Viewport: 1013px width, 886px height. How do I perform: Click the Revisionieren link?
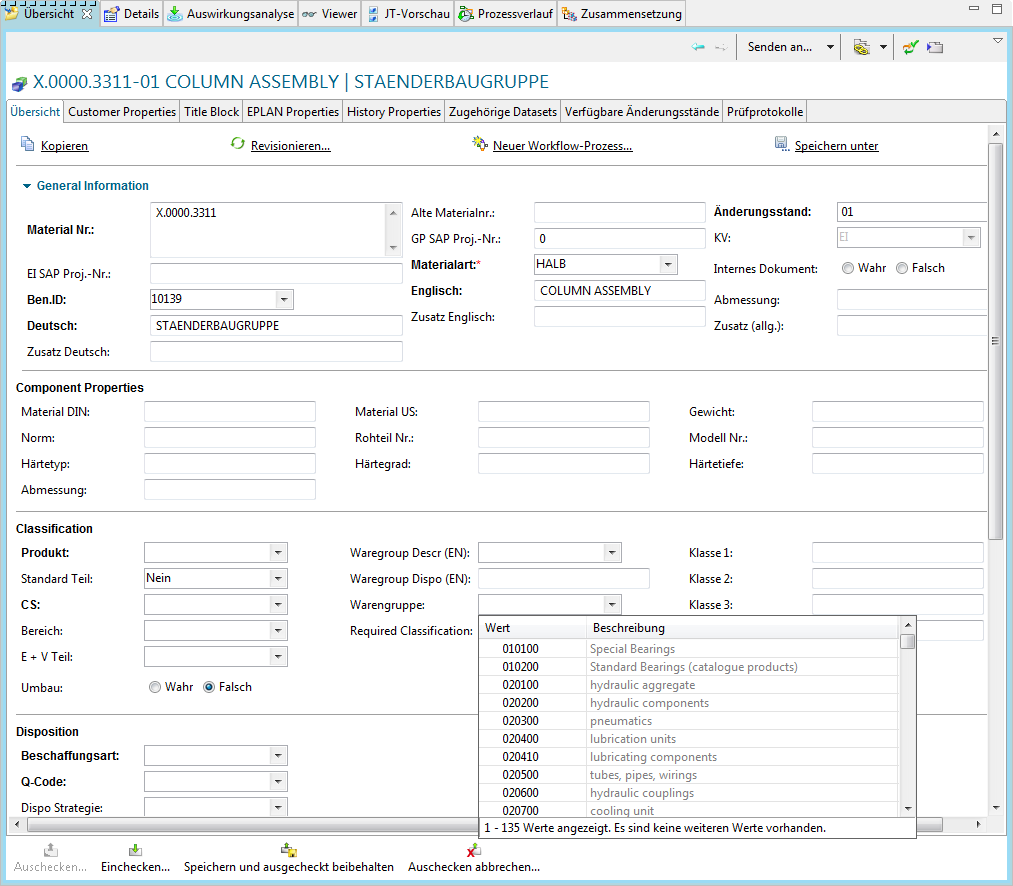tap(290, 146)
